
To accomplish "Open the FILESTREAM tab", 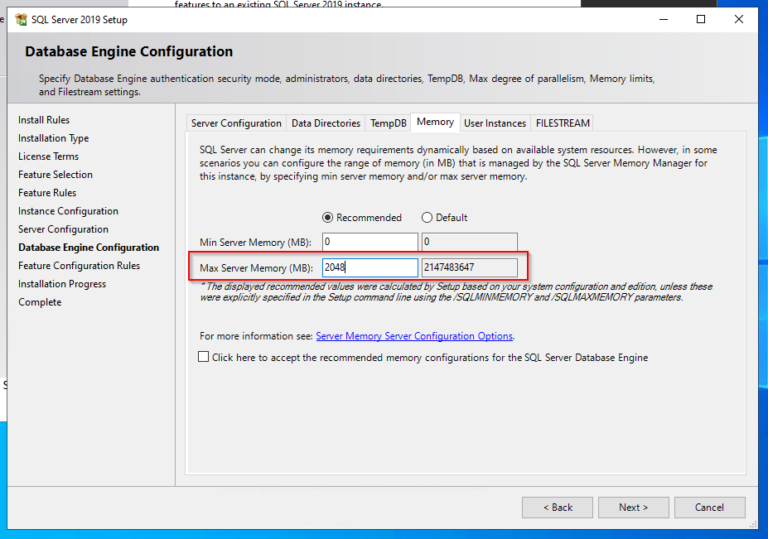I will pyautogui.click(x=562, y=123).
